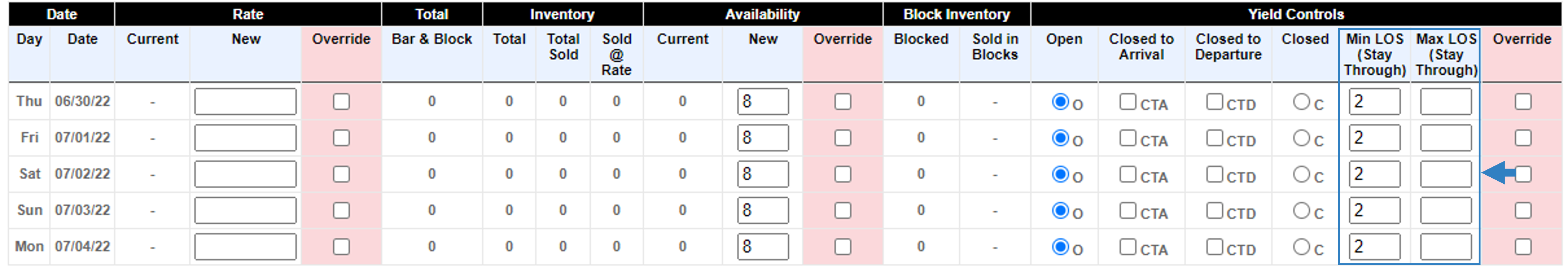Click the Min LOS column header
Viewport: 1568px width, 272px height.
click(1375, 54)
